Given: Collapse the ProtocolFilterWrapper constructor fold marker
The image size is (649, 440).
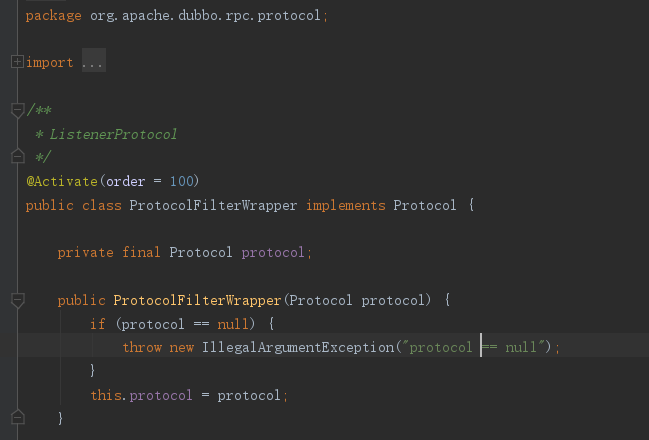Looking at the screenshot, I should click(16, 299).
